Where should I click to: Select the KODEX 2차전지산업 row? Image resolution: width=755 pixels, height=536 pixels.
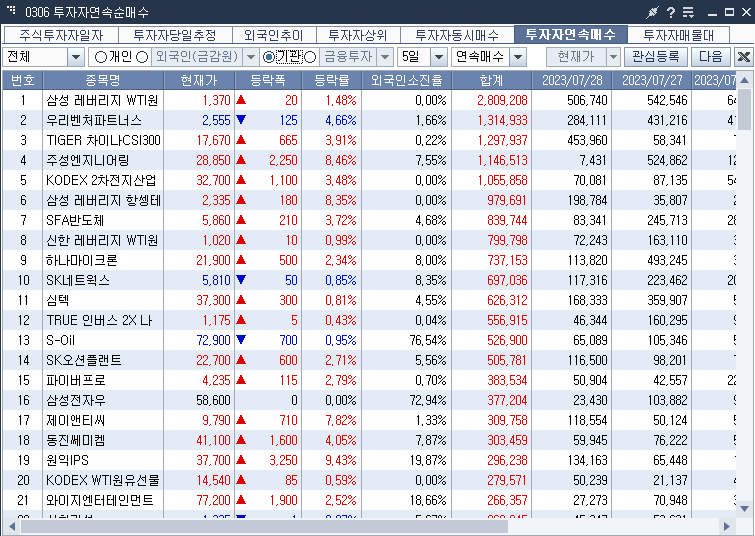[x=369, y=180]
